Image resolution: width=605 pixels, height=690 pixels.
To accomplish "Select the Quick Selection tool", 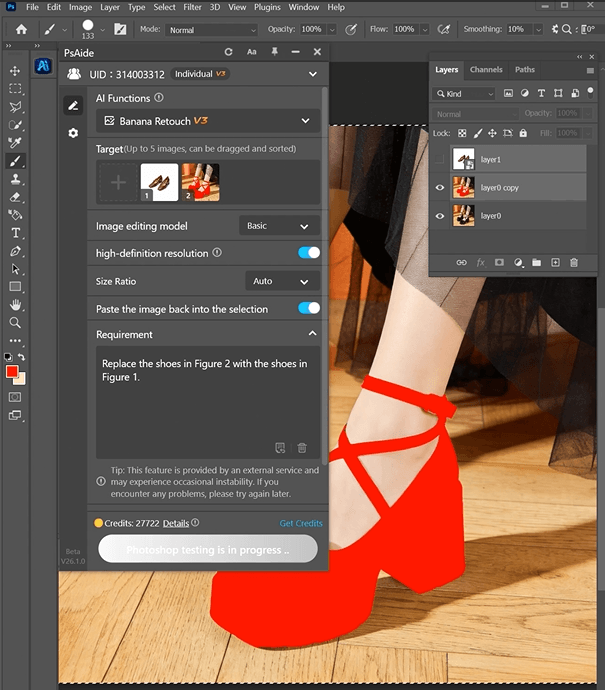I will coord(15,125).
